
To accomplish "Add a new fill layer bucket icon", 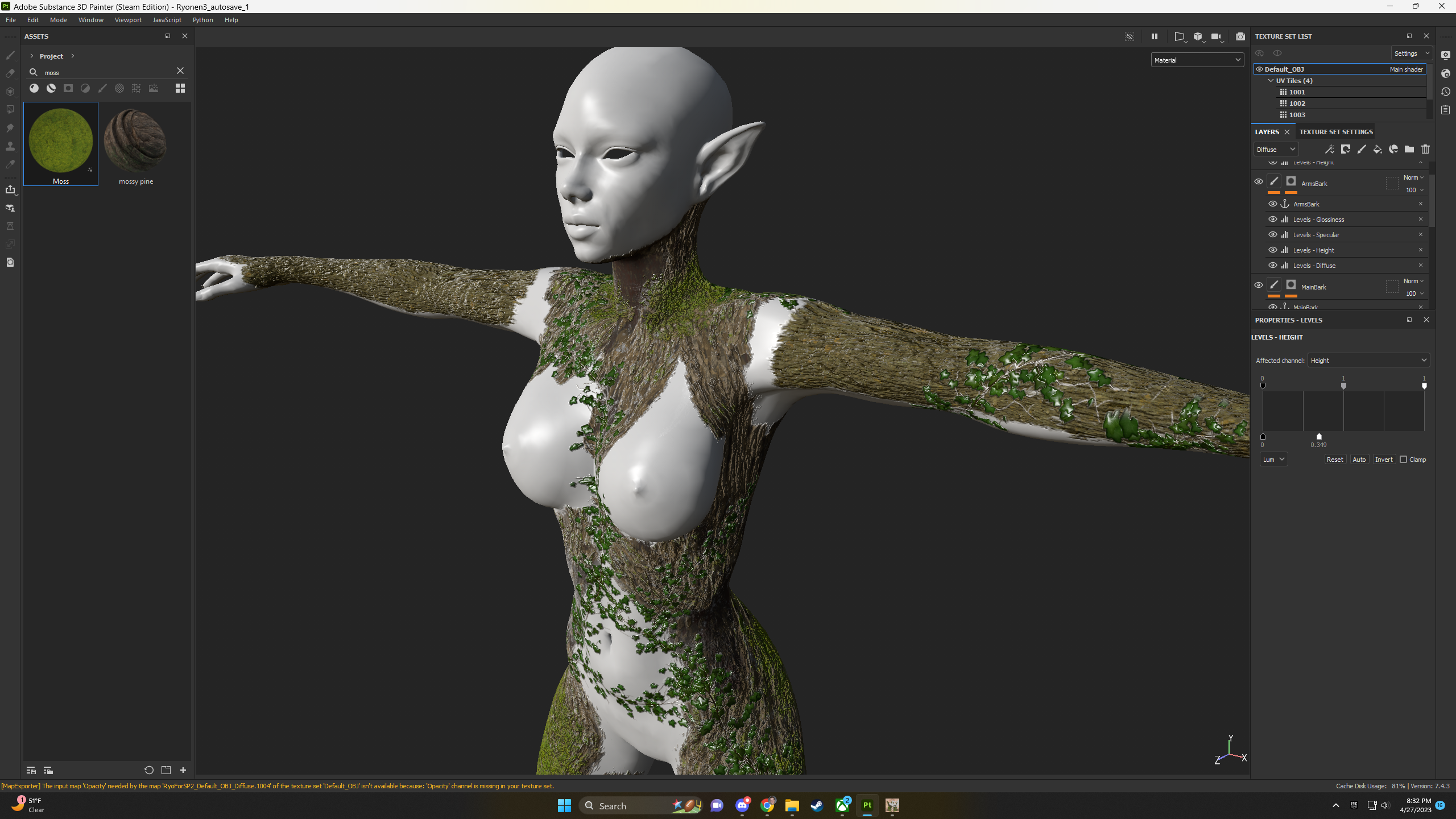I will (x=1378, y=149).
